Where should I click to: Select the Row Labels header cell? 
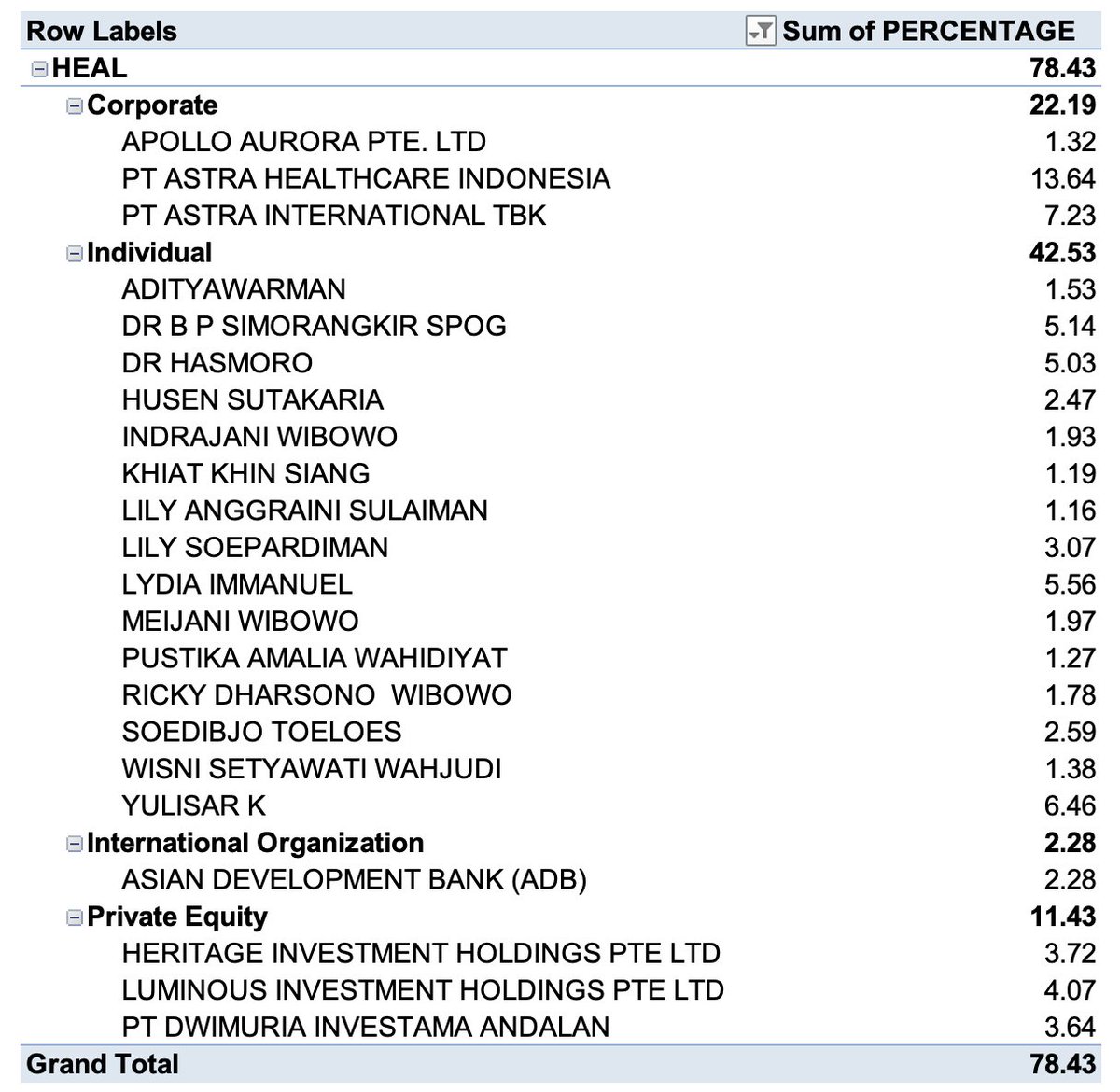[x=102, y=31]
